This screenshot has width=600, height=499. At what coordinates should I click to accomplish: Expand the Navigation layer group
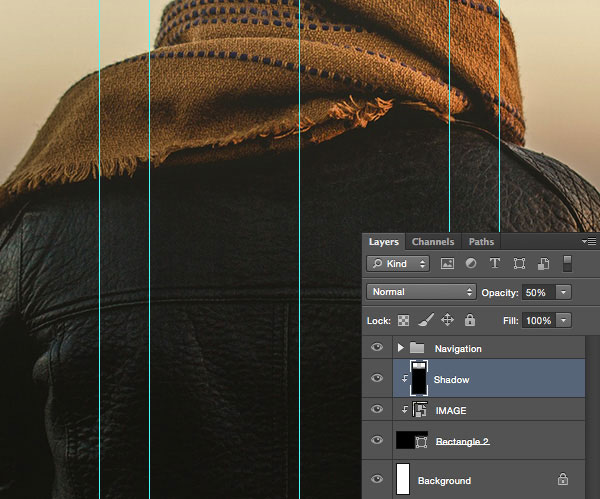pyautogui.click(x=400, y=348)
